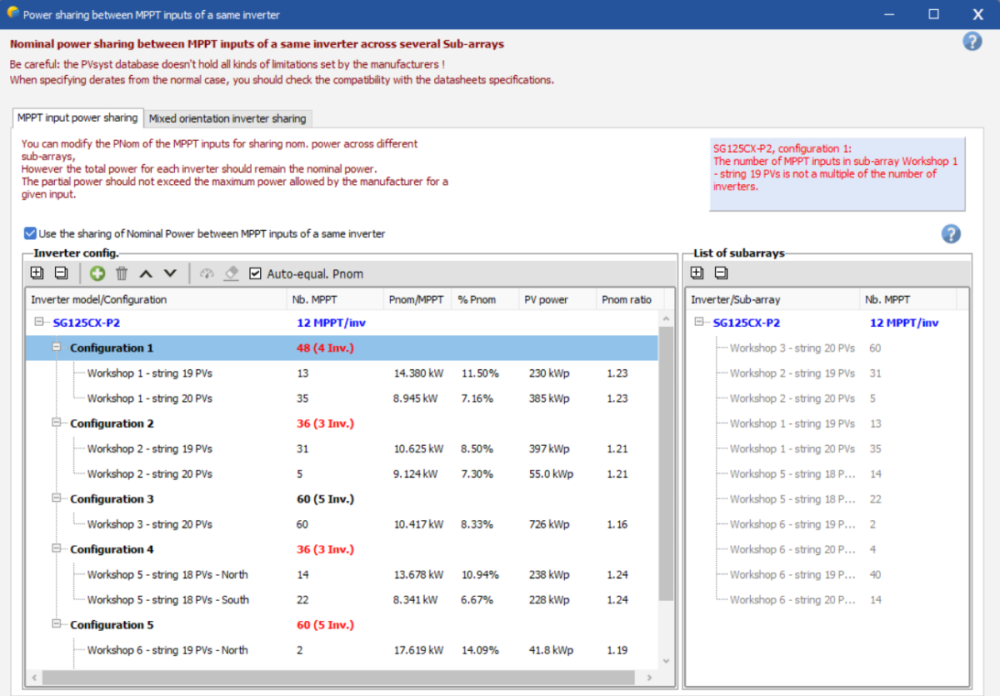
Task: Click the Pnom ratio column header
Action: tap(626, 299)
